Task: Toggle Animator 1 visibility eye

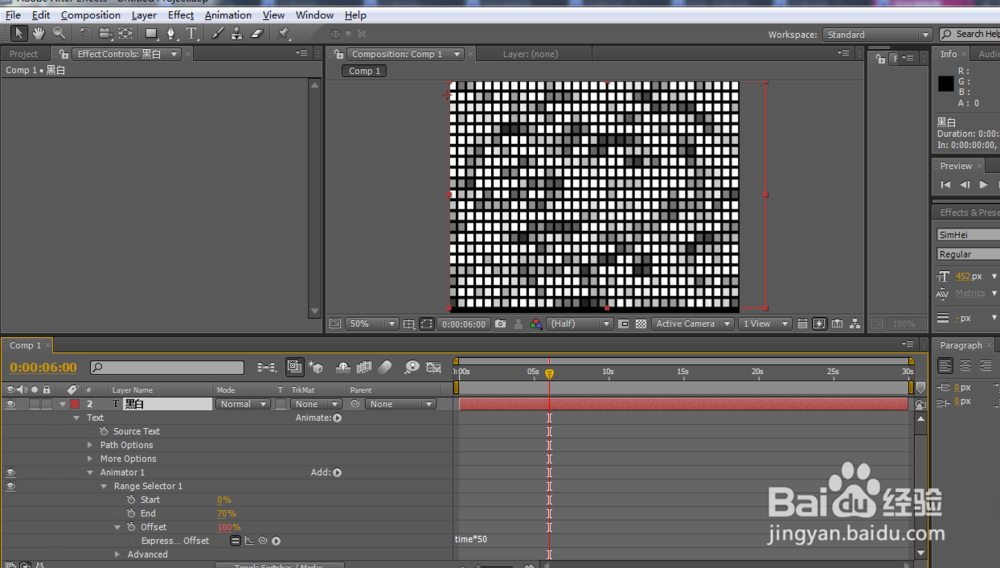Action: click(10, 472)
